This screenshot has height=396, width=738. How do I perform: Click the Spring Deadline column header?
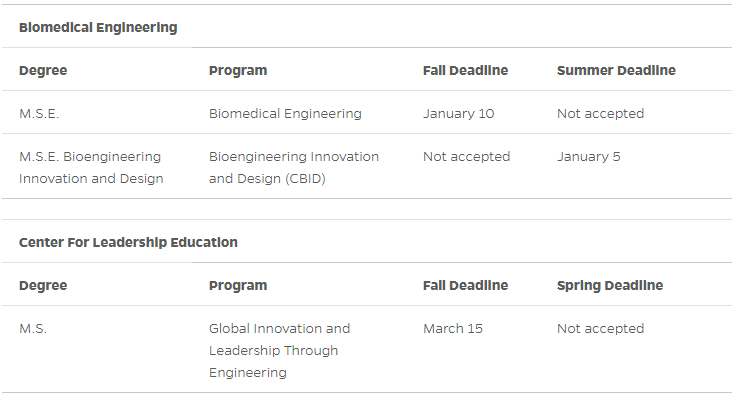point(610,285)
